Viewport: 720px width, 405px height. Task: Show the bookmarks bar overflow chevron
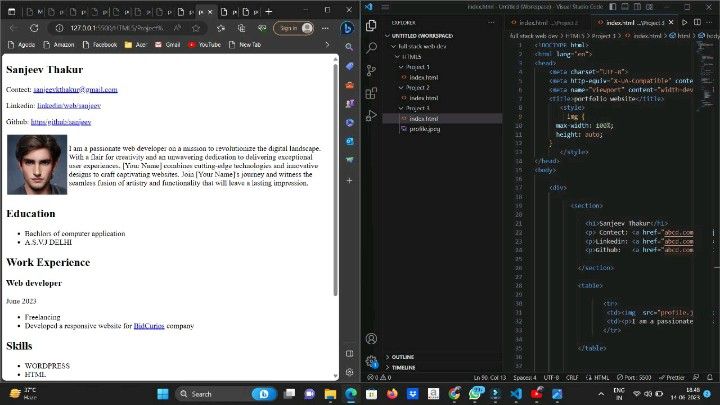(327, 45)
